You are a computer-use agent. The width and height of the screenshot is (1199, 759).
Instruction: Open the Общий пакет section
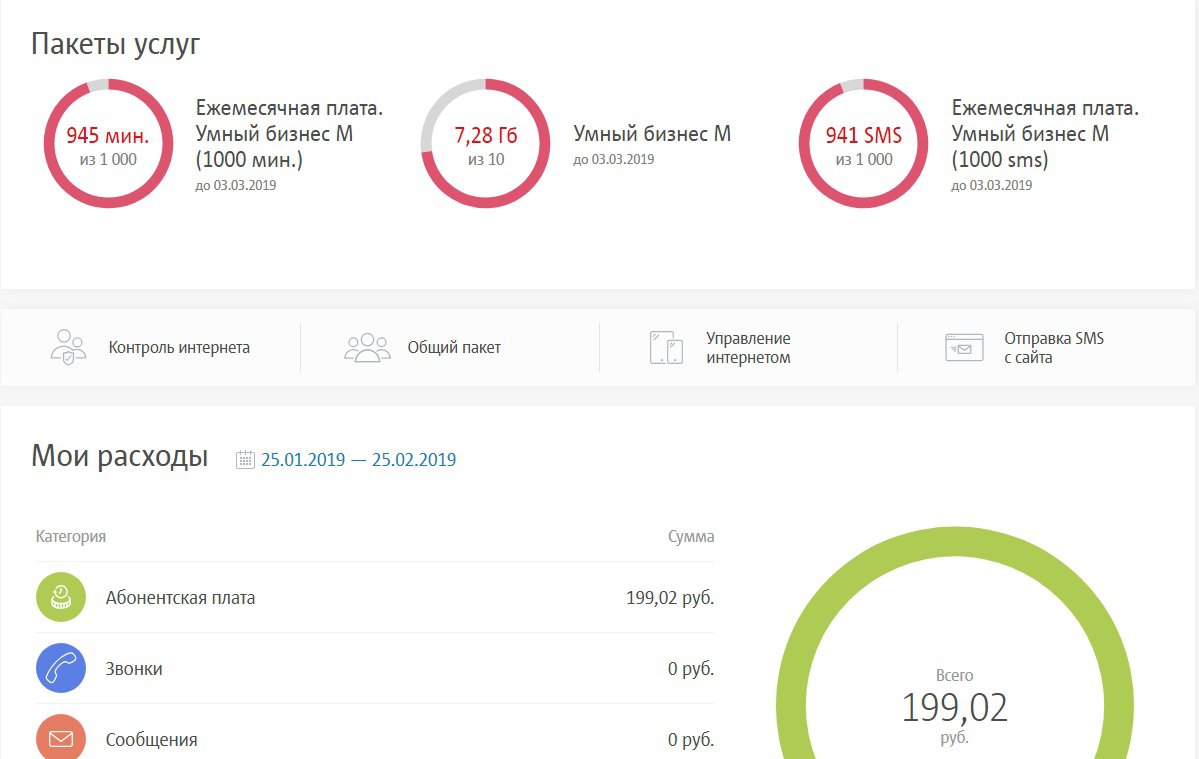point(454,348)
